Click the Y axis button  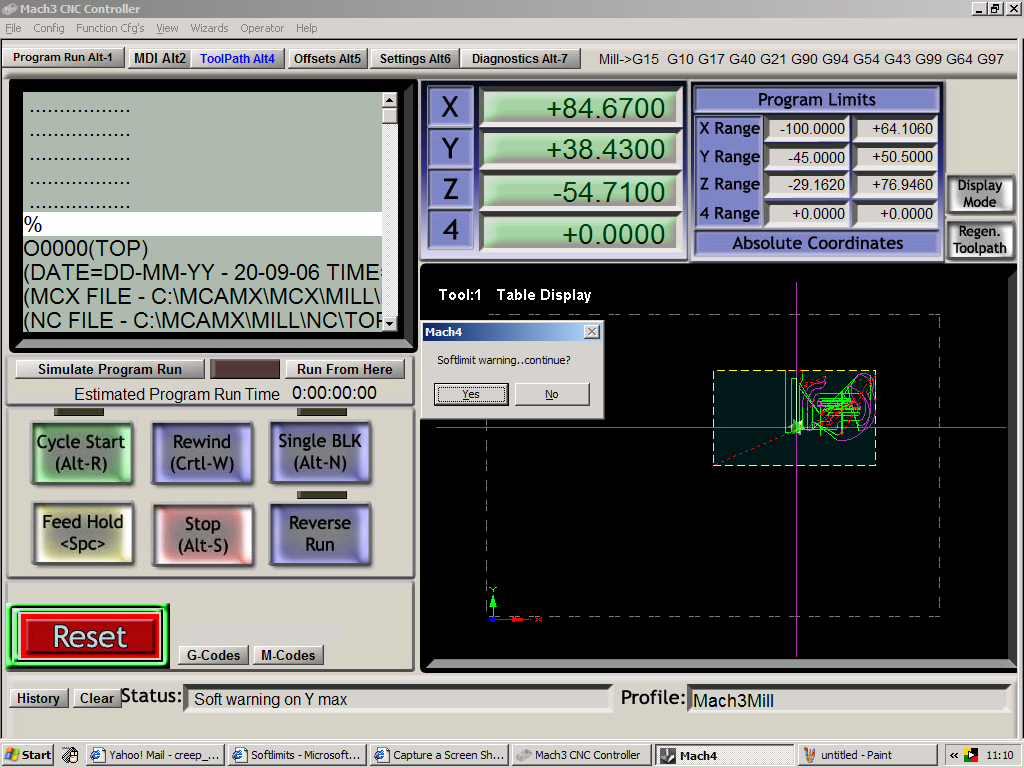tap(450, 149)
